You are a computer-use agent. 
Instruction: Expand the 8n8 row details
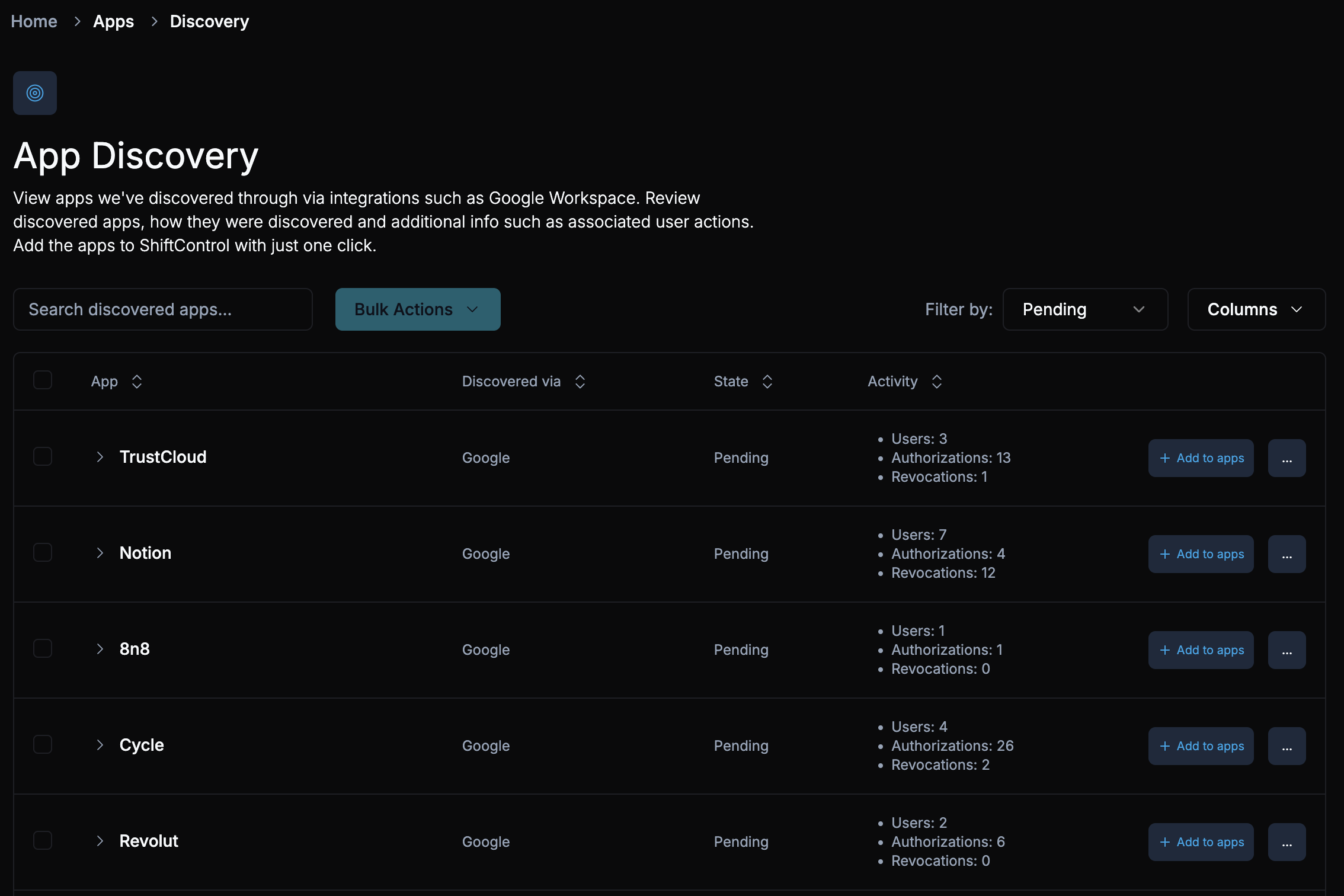click(x=100, y=649)
